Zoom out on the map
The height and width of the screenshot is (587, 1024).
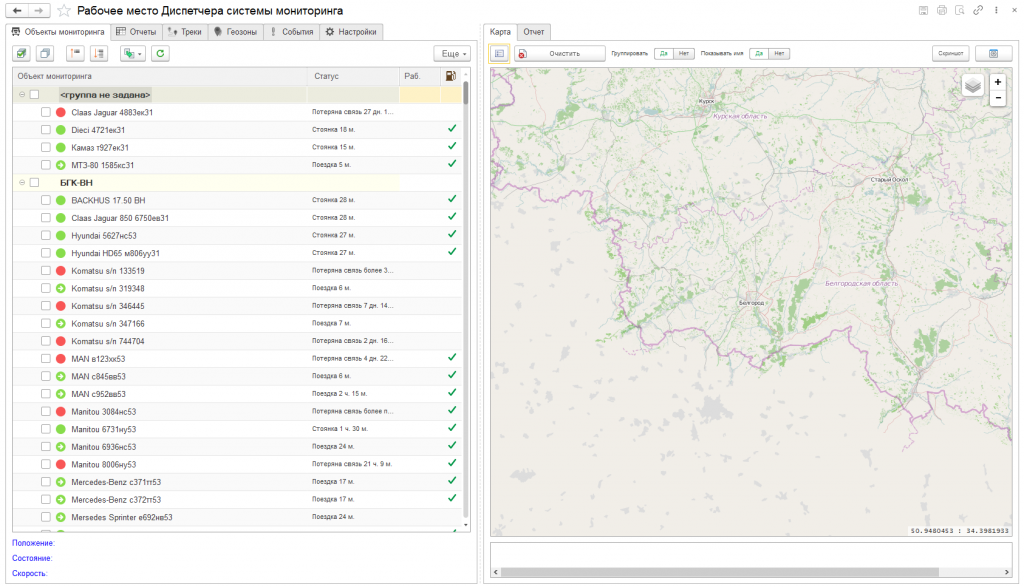(998, 98)
